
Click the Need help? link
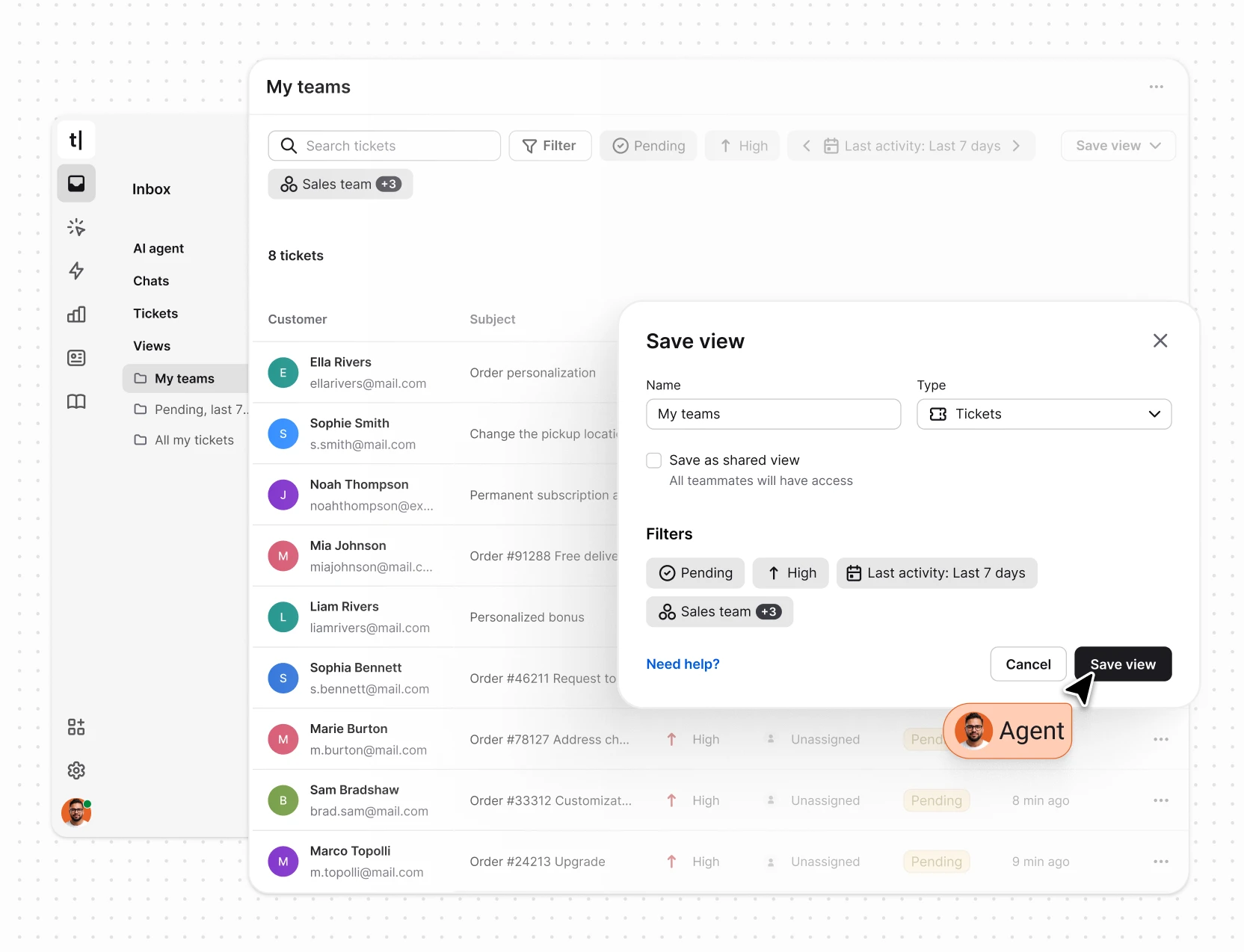point(683,664)
